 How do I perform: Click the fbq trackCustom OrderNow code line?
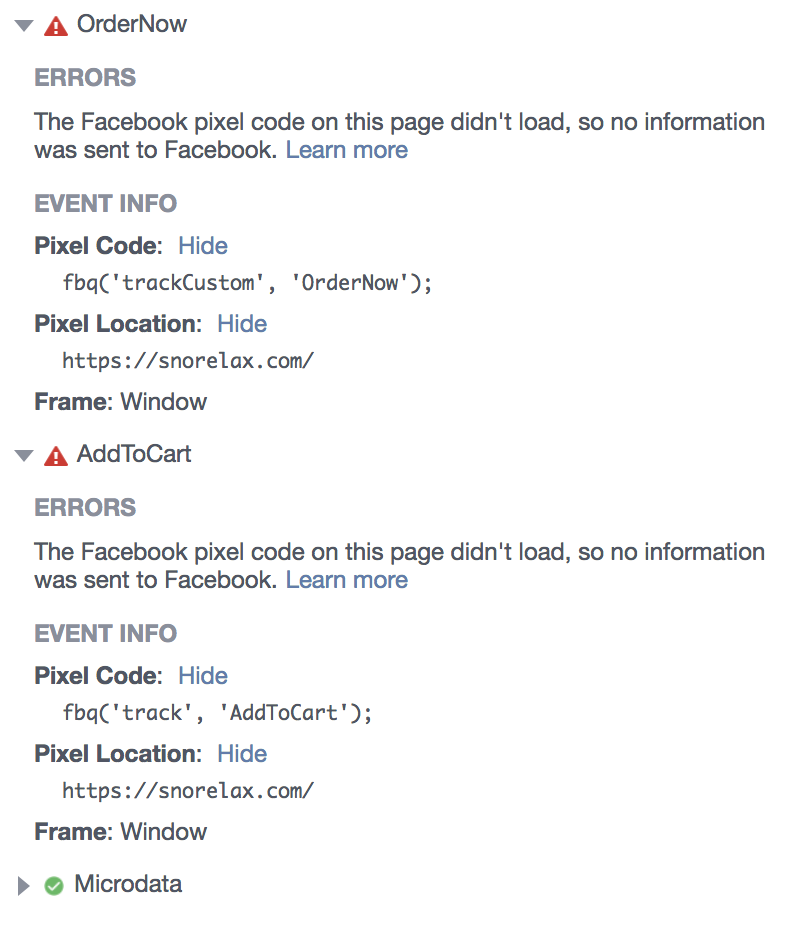click(x=247, y=283)
